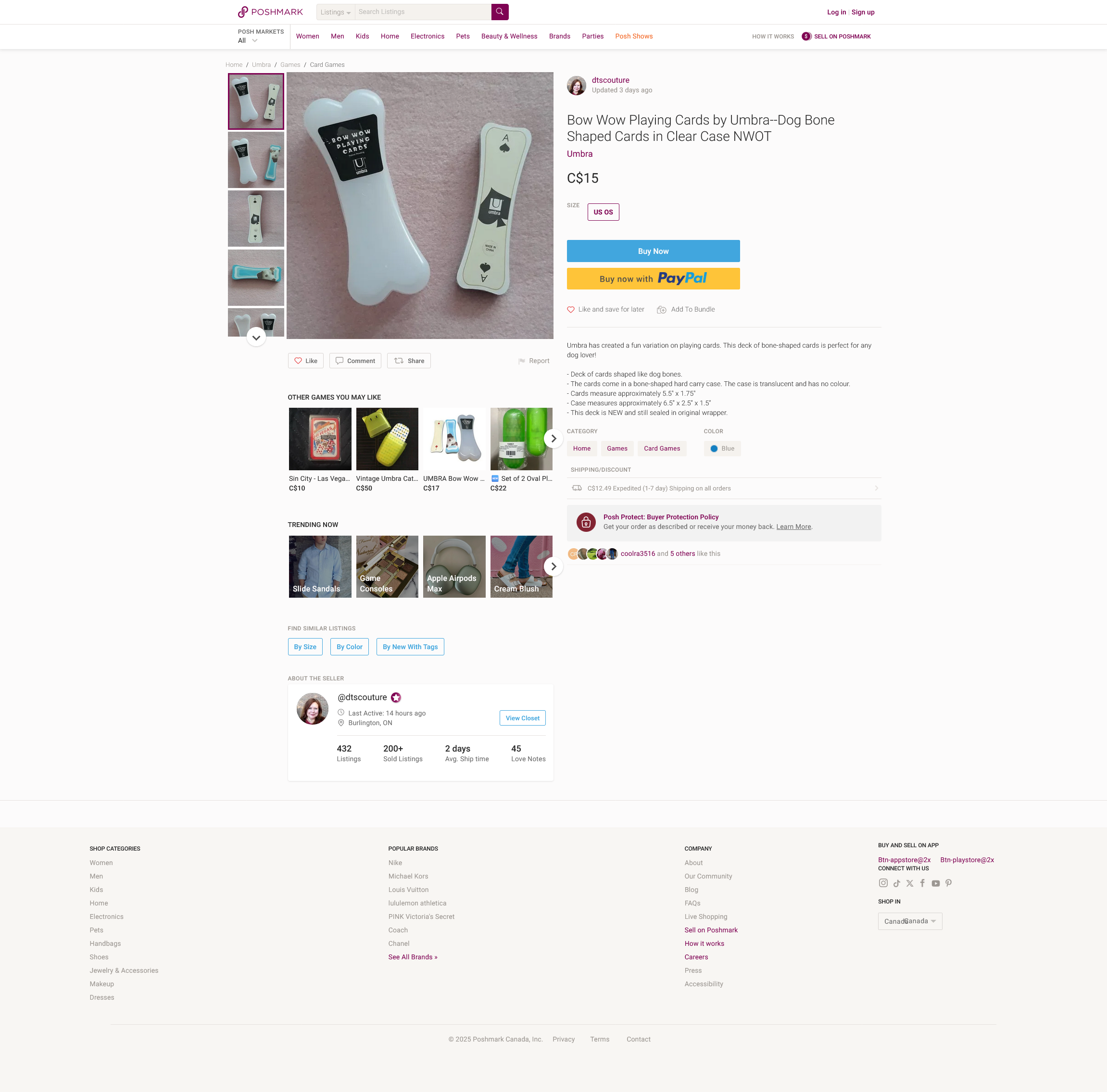Open the YouTube icon in footer

point(936,883)
